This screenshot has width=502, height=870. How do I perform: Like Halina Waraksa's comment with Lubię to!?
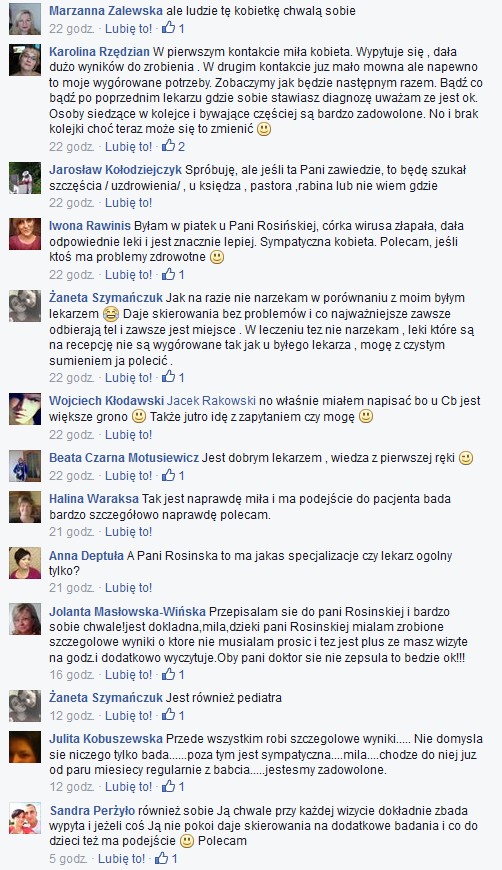(128, 532)
